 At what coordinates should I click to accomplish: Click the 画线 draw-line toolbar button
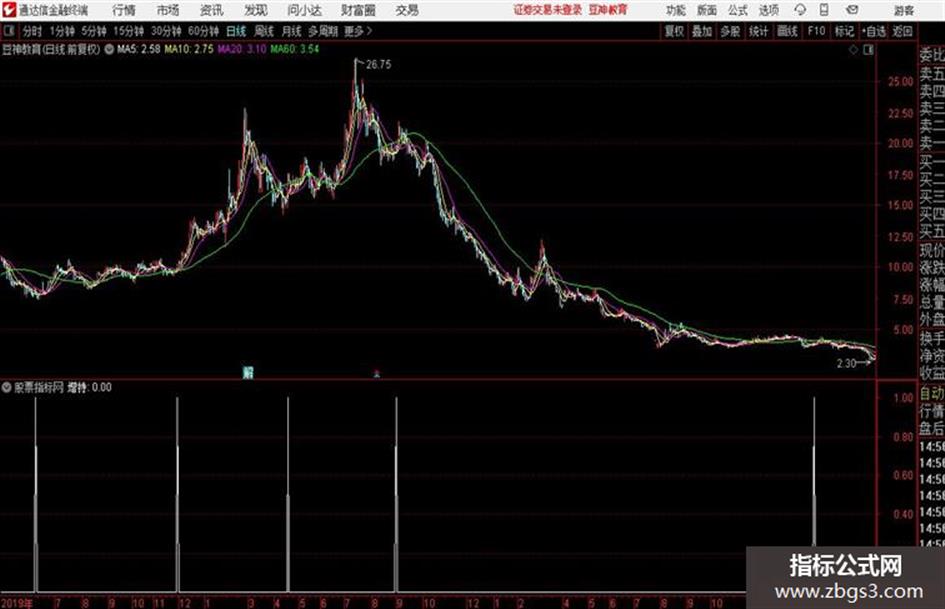coord(788,31)
